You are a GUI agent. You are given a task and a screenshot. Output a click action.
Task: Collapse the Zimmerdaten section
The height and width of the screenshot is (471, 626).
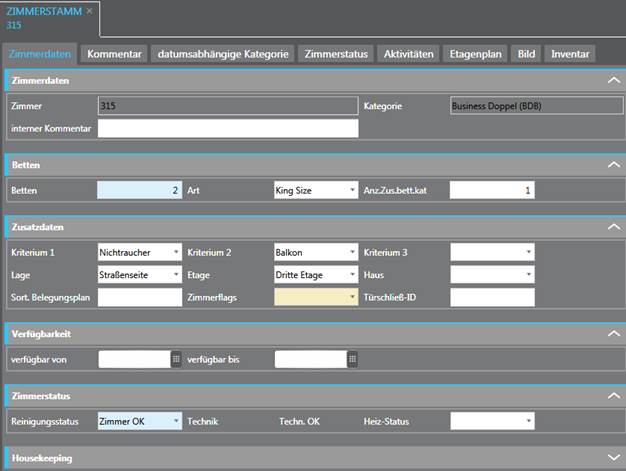(x=613, y=80)
